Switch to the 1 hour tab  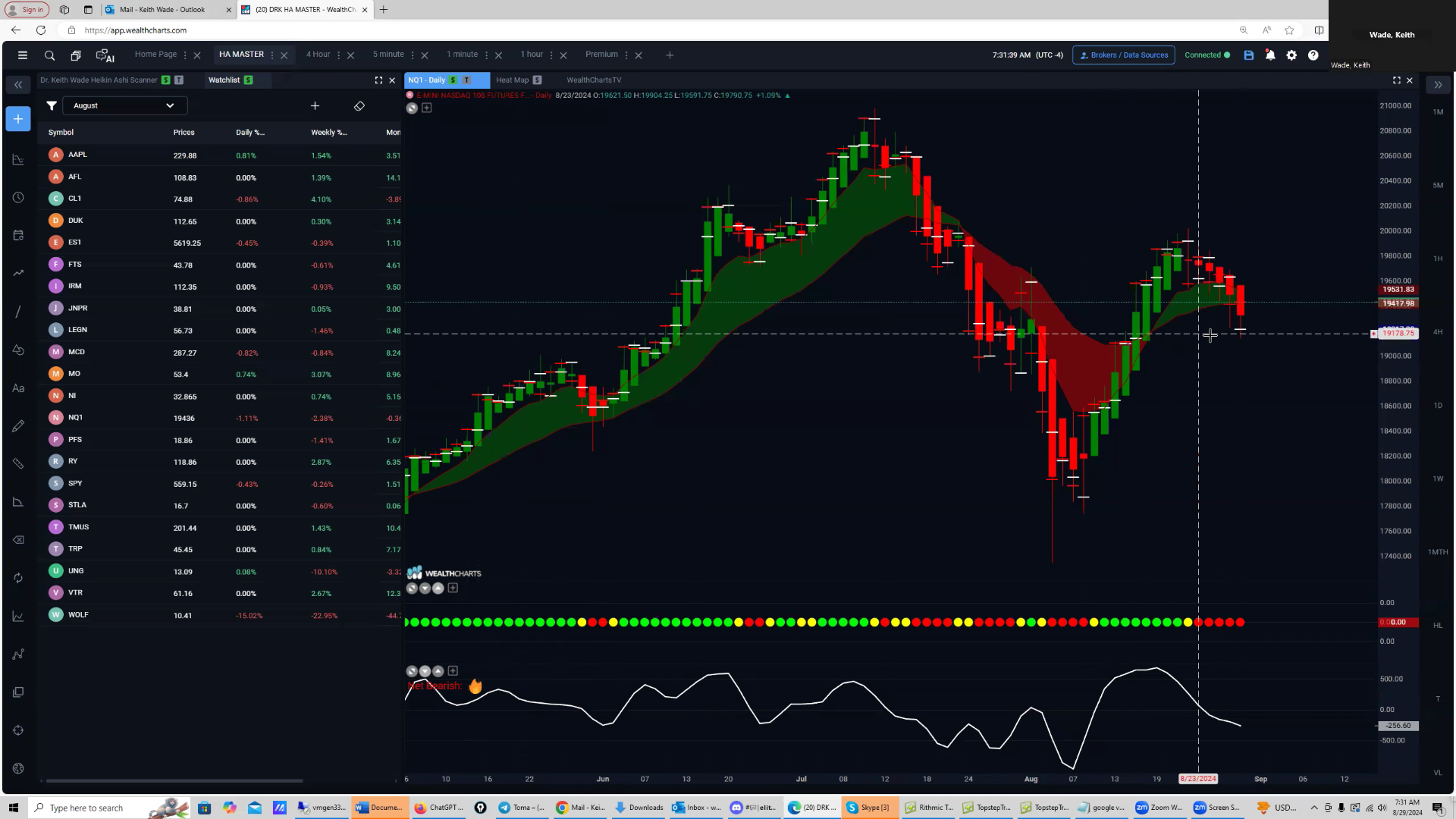tap(532, 55)
